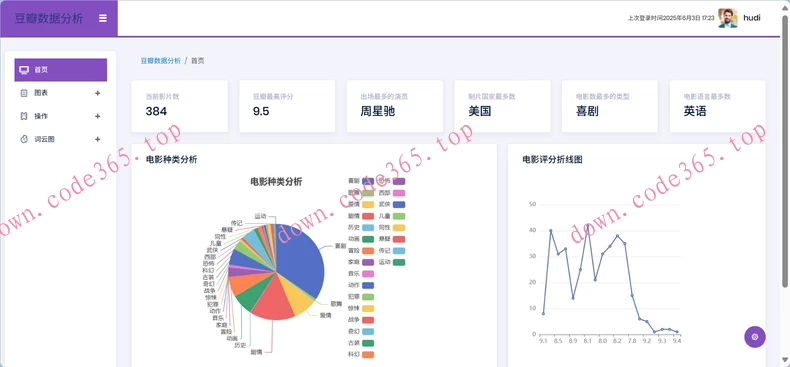Click the clock icon beside 词云图

pyautogui.click(x=24, y=140)
